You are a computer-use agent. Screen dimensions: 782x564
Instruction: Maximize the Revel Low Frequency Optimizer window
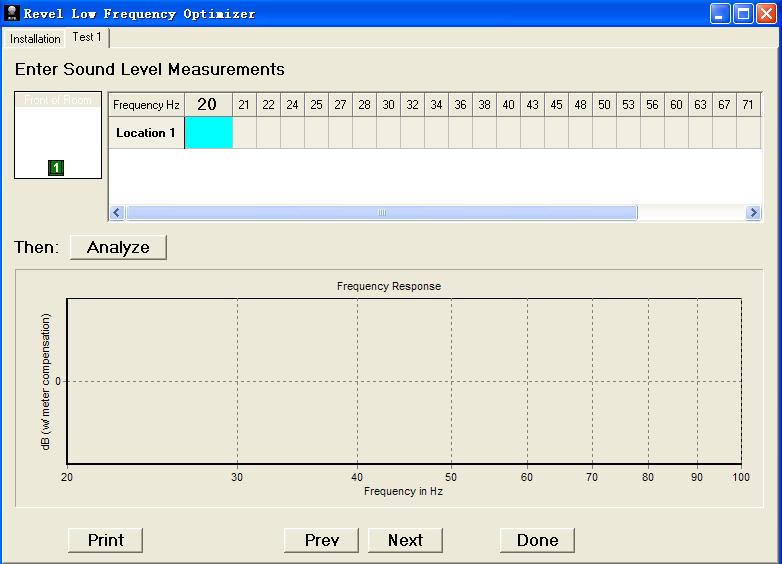[743, 13]
